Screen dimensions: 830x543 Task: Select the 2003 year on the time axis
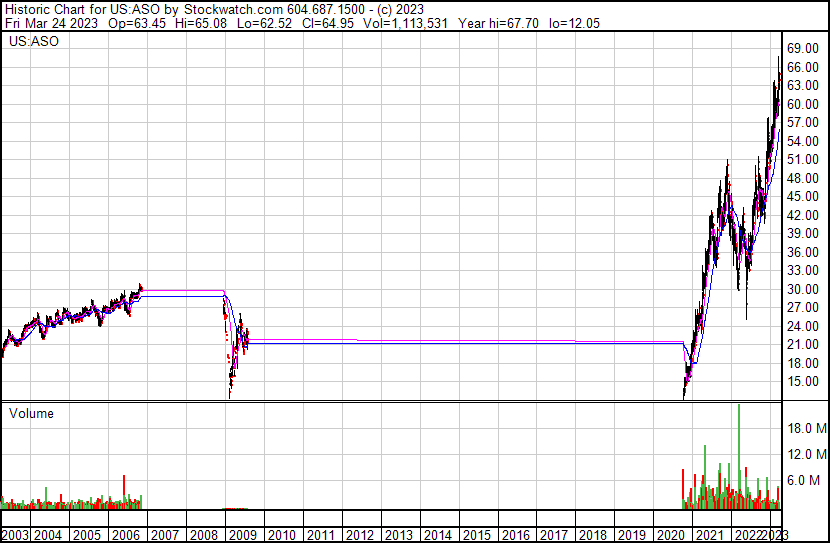pos(14,535)
